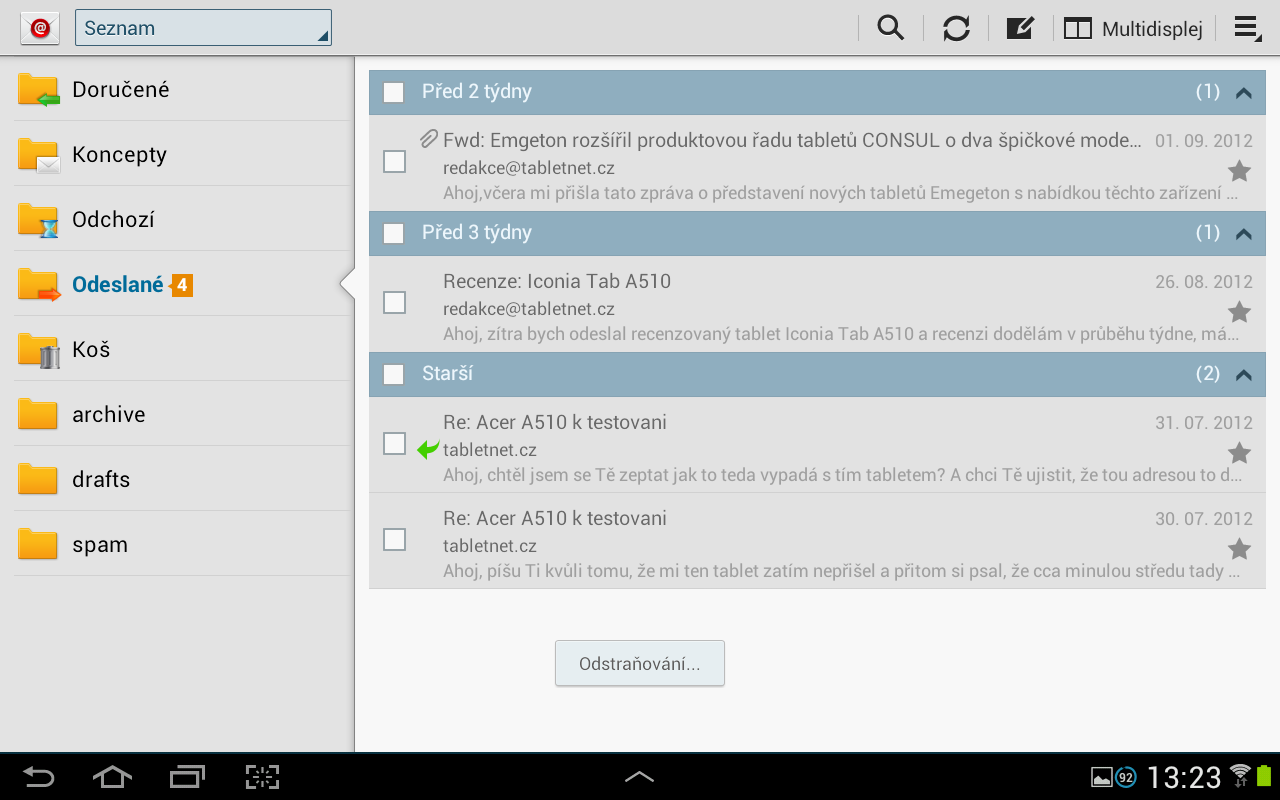Click the red email app icon
The image size is (1280, 800).
click(40, 28)
